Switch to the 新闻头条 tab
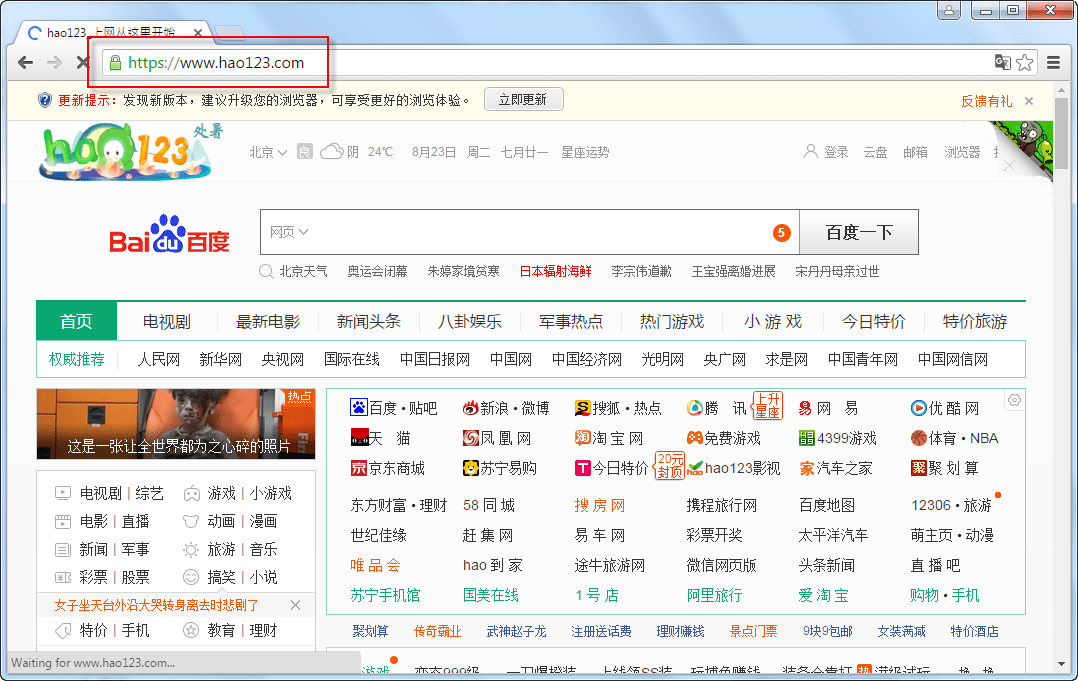Viewport: 1078px width, 681px height. (x=368, y=321)
